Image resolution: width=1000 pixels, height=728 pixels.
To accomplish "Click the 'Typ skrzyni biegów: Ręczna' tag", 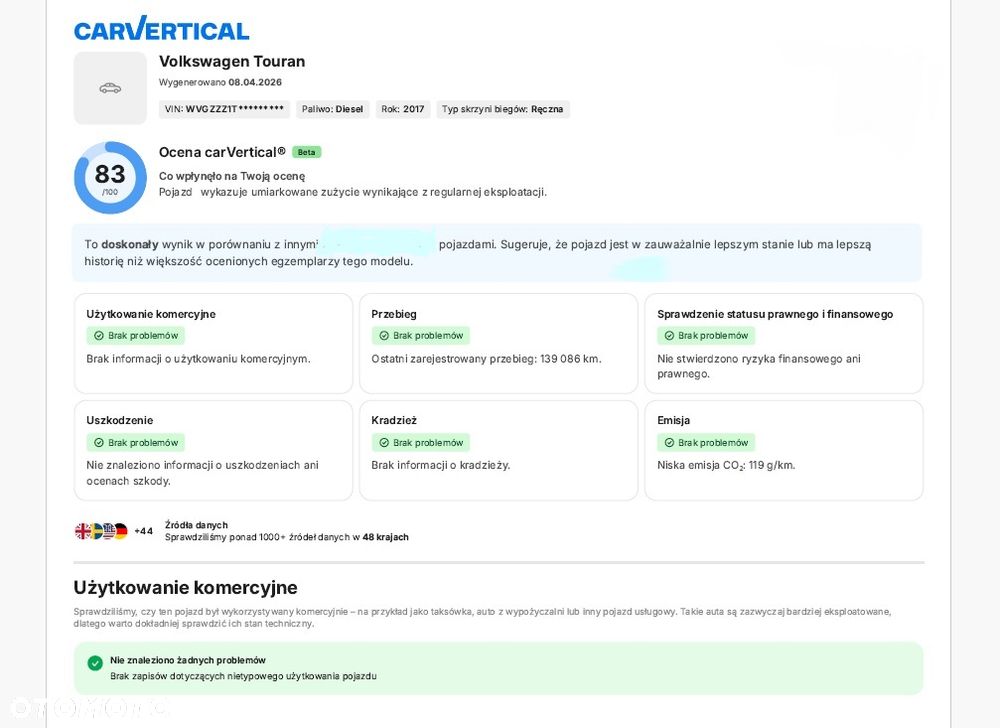I will pyautogui.click(x=503, y=109).
